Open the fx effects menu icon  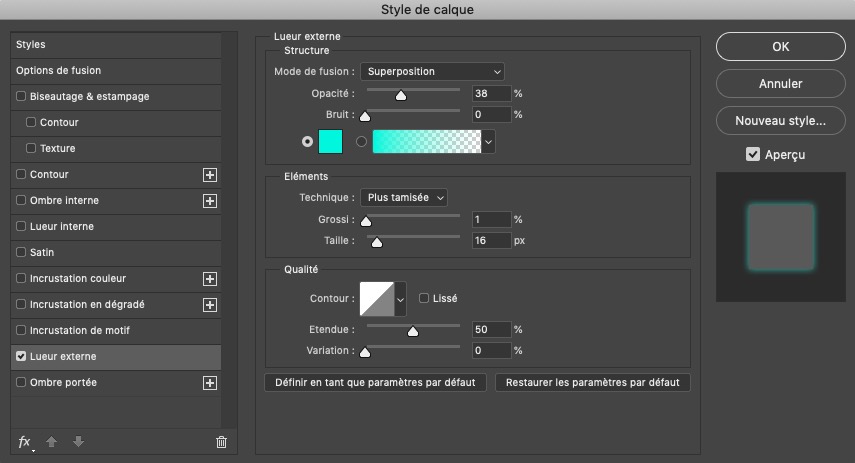pos(25,442)
